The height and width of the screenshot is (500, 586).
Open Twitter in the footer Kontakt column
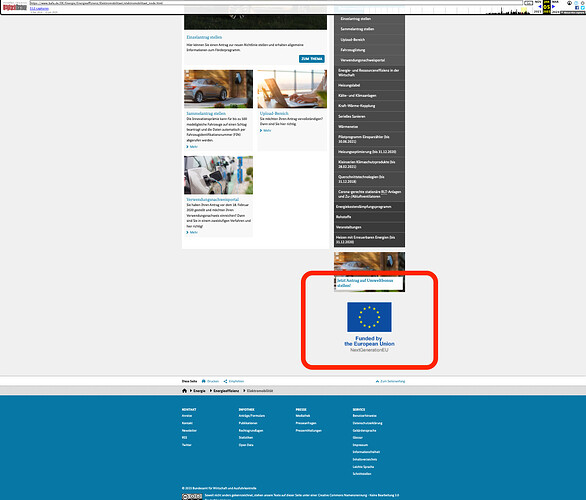(x=186, y=445)
